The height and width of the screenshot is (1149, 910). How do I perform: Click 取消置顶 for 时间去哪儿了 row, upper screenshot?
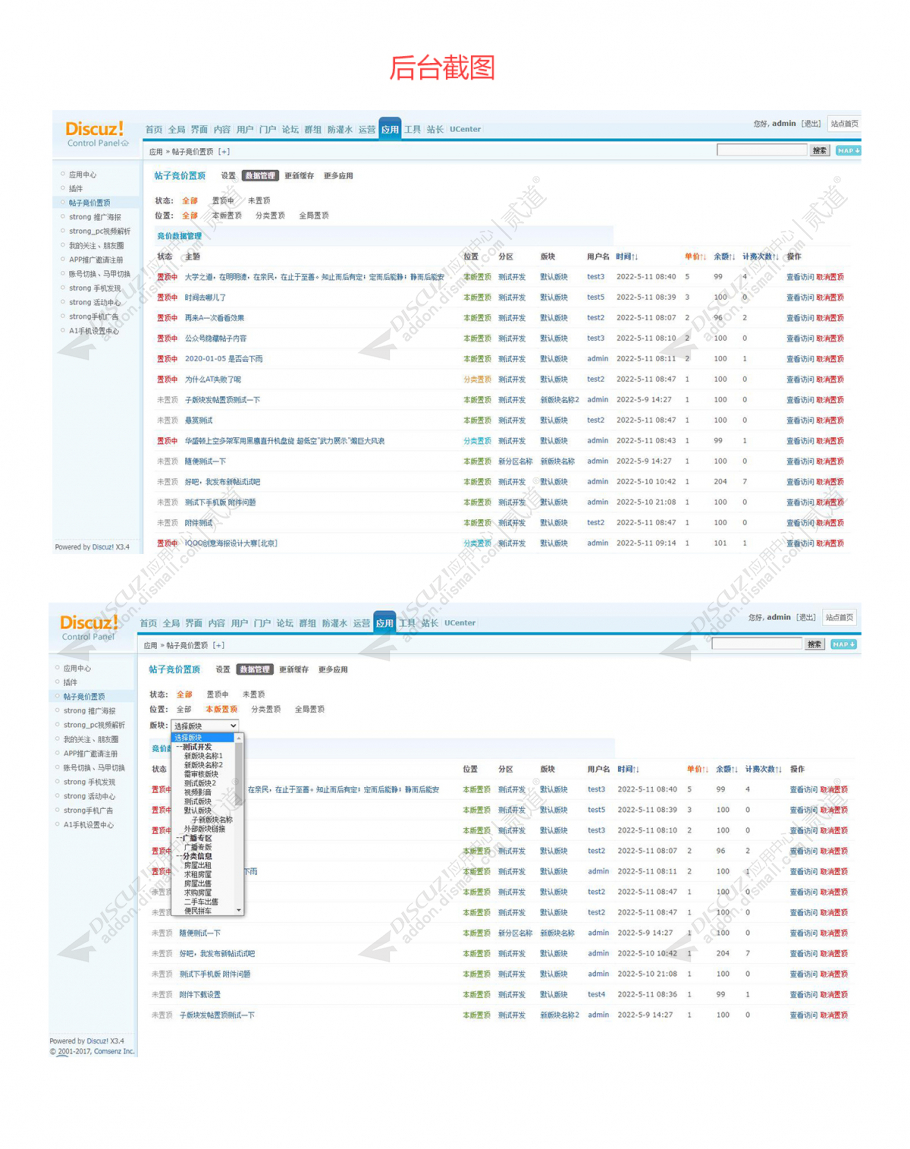tap(830, 298)
